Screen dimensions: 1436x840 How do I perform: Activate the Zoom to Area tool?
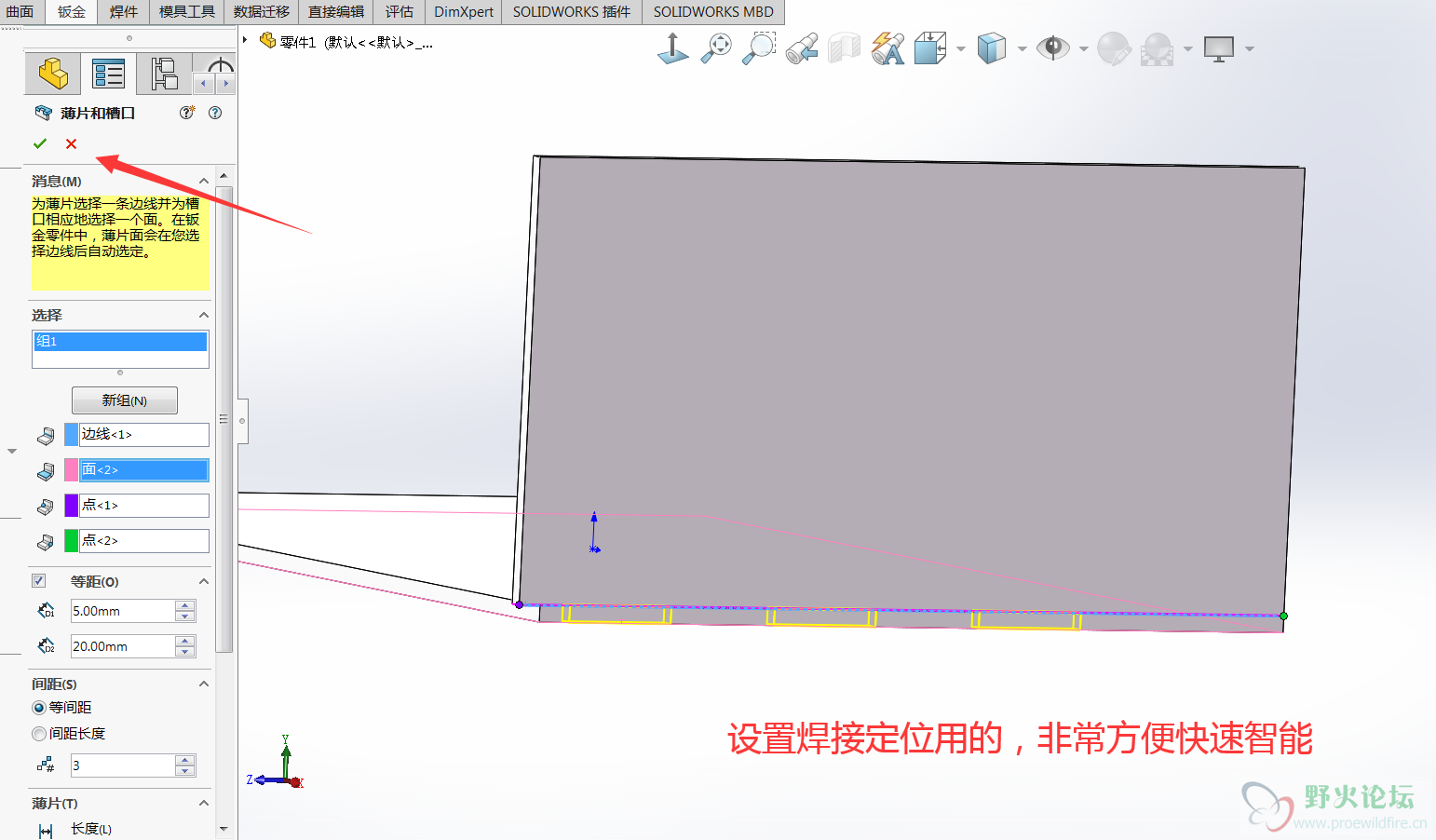pyautogui.click(x=759, y=48)
